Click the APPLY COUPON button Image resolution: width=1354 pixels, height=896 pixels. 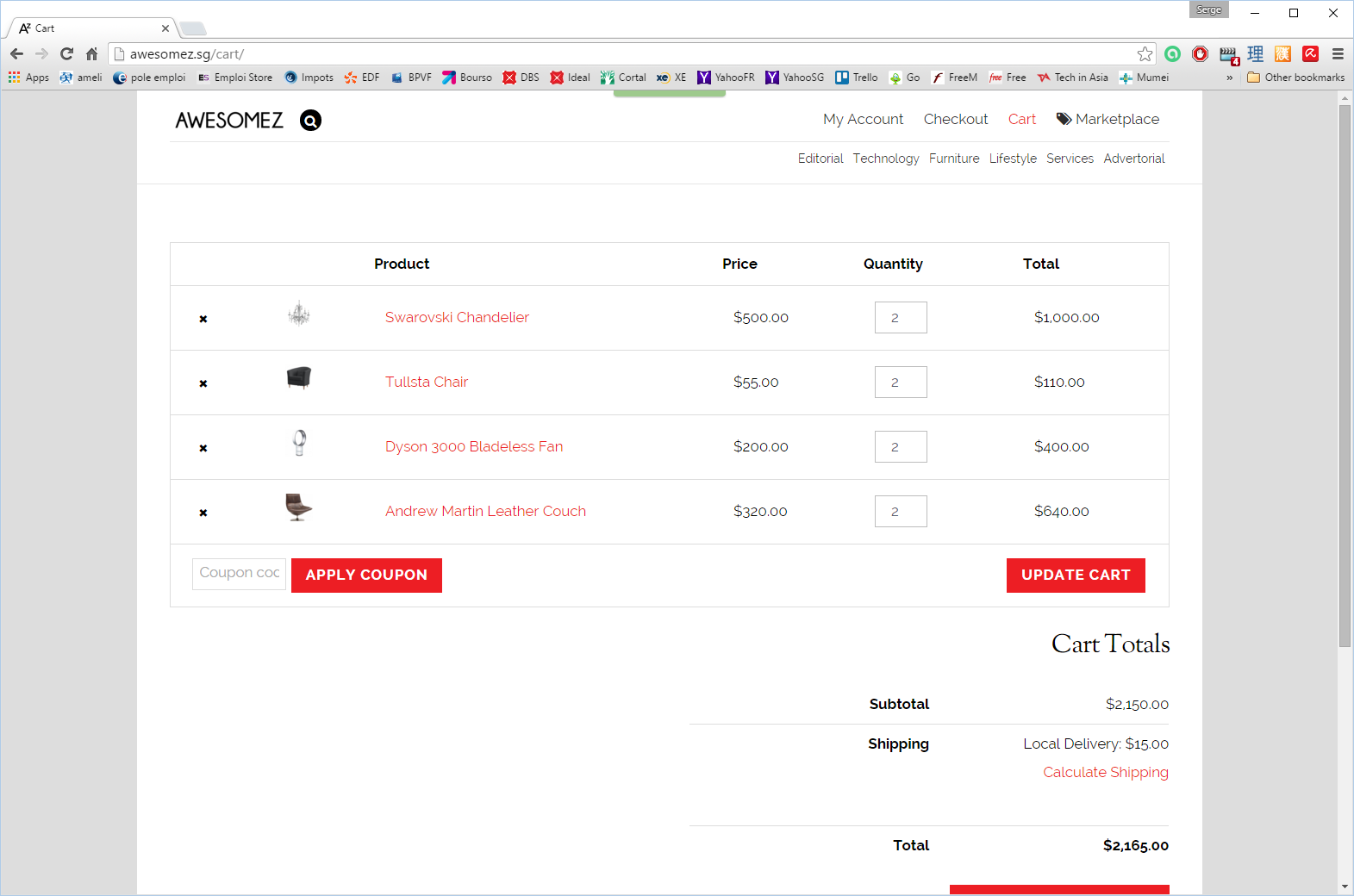(366, 576)
